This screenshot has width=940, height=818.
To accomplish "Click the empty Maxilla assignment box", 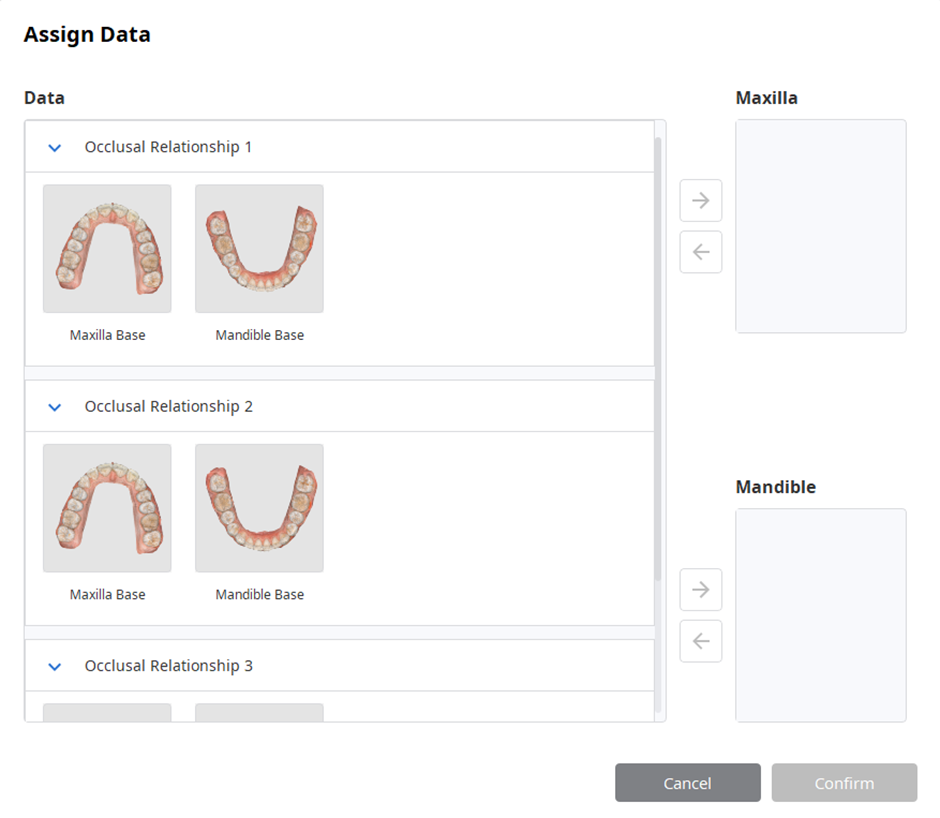I will pyautogui.click(x=821, y=226).
